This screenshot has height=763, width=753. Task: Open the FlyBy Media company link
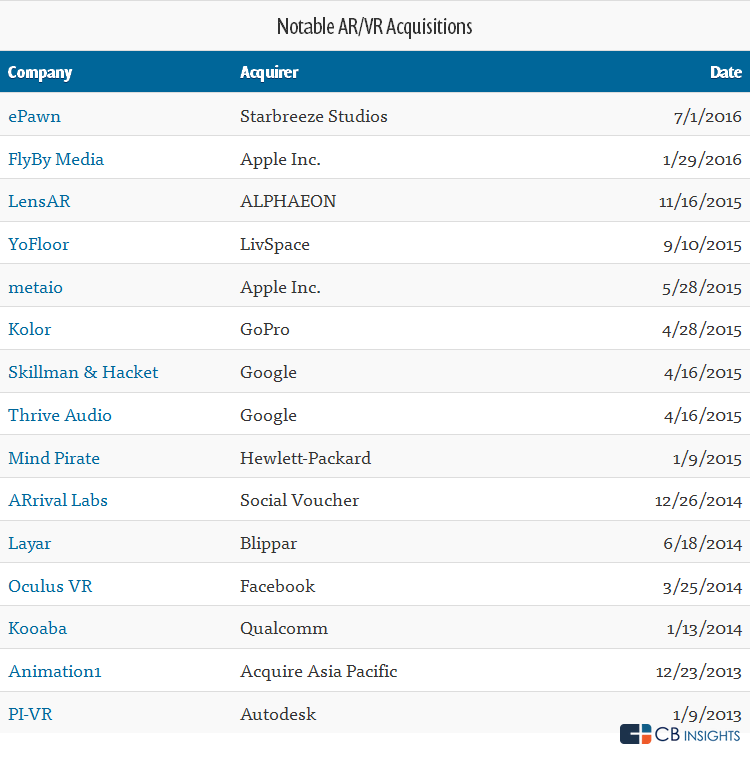(x=56, y=159)
